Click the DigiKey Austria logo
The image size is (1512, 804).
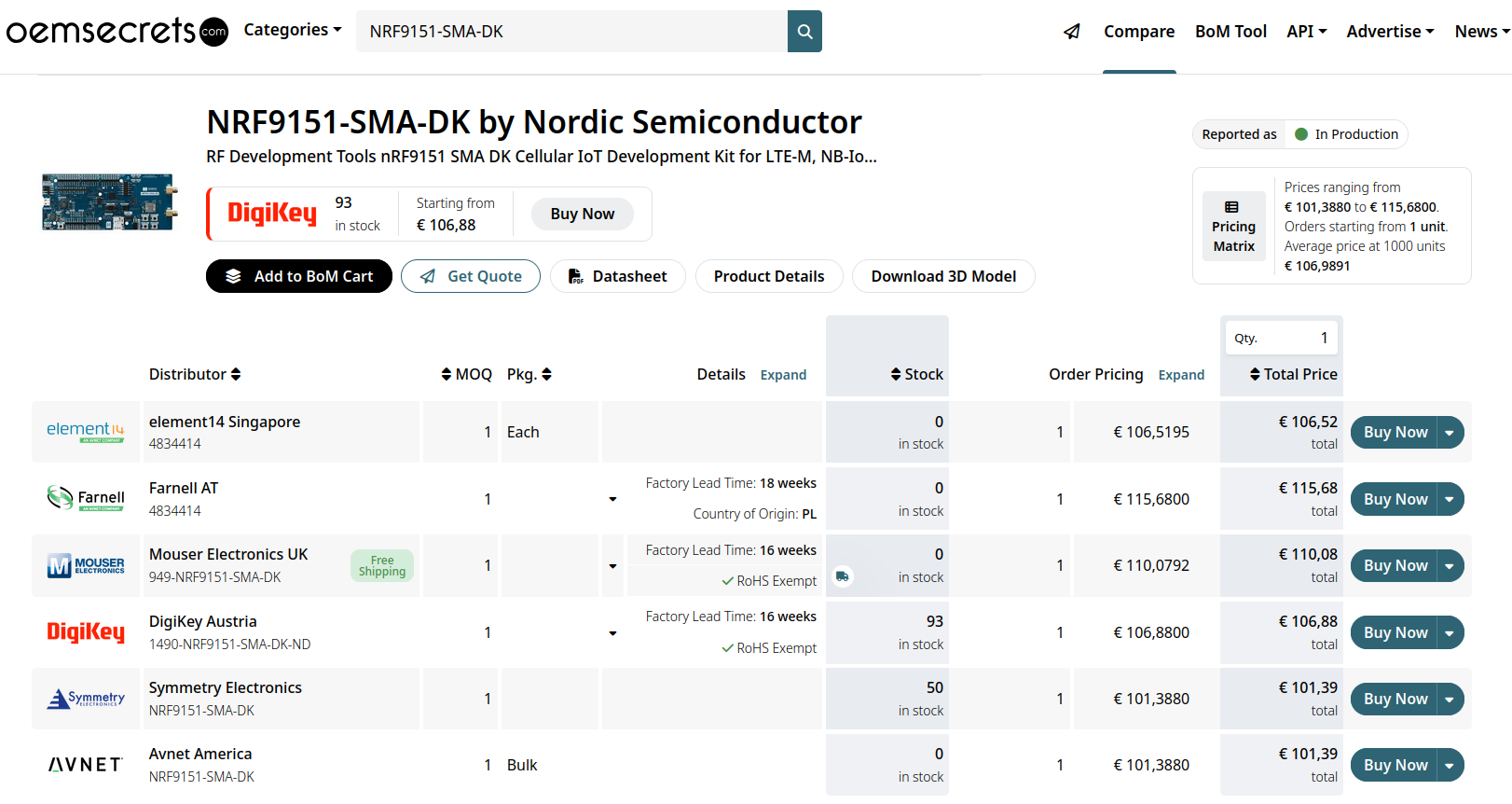pyautogui.click(x=86, y=632)
